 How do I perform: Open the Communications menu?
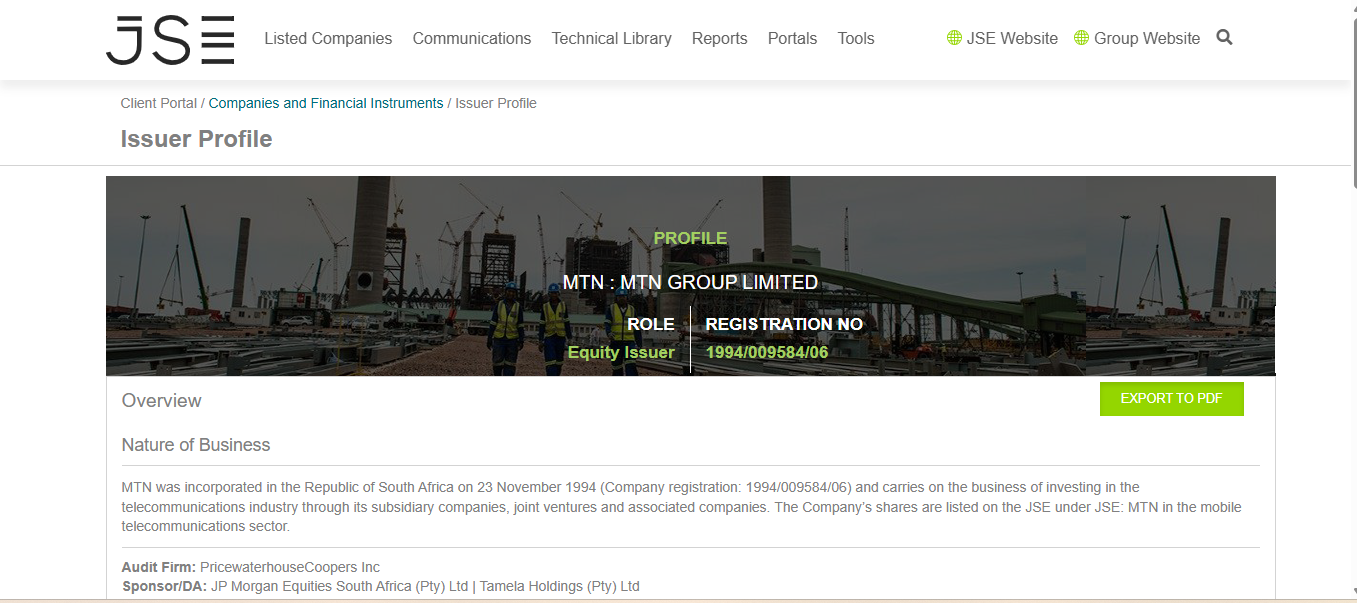[472, 38]
